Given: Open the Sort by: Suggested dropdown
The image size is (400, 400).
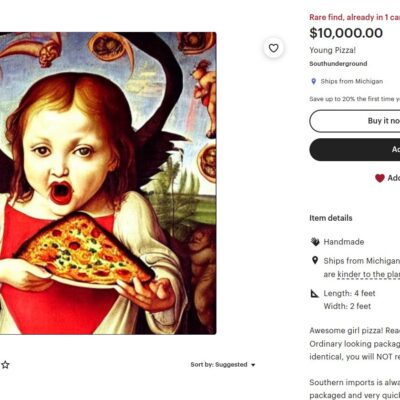Looking at the screenshot, I should click(223, 365).
